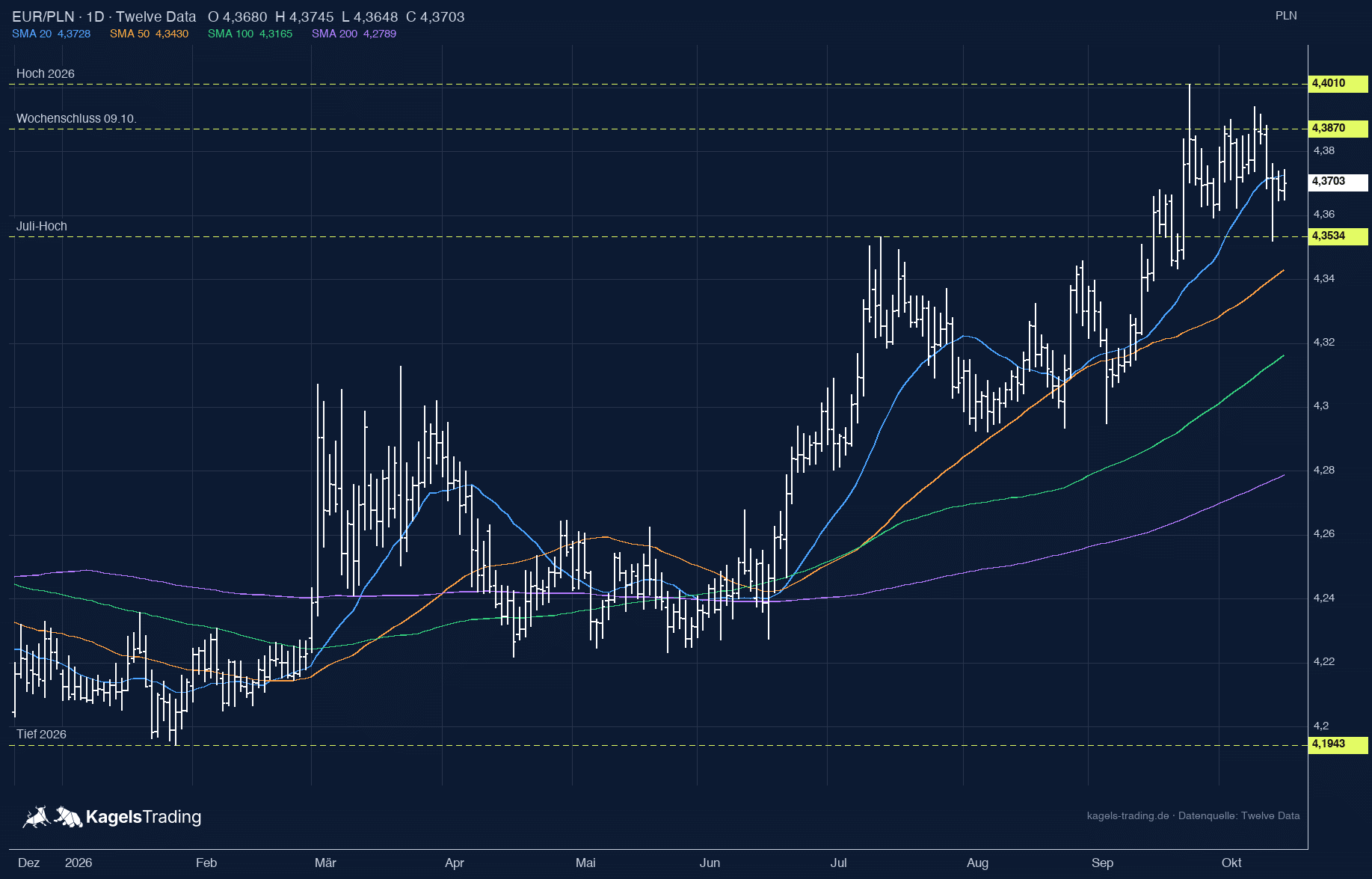This screenshot has width=1372, height=879.
Task: Click the high value H 4,3745
Action: click(304, 16)
